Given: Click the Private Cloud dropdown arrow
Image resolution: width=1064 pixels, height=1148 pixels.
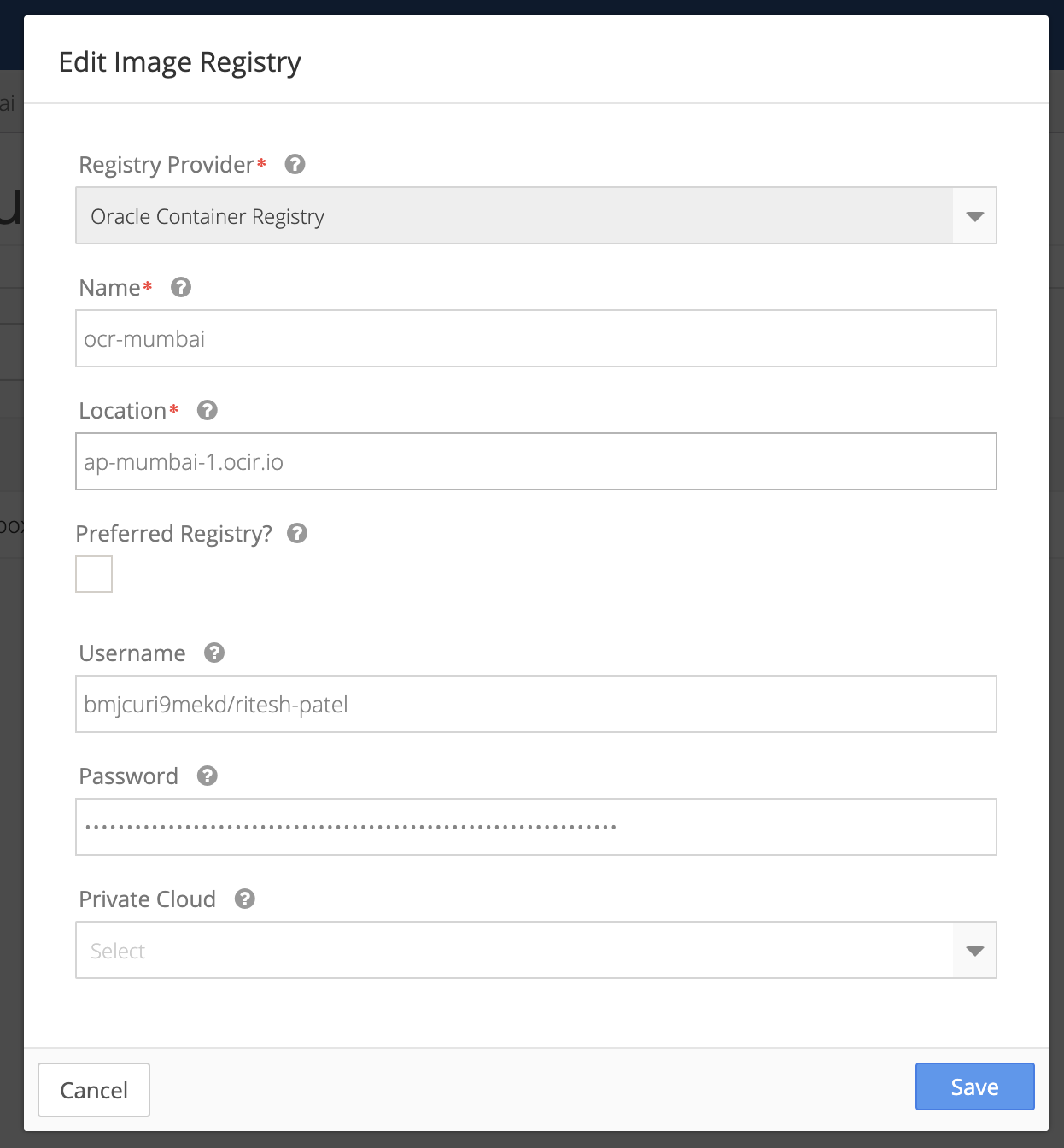Looking at the screenshot, I should pos(974,950).
